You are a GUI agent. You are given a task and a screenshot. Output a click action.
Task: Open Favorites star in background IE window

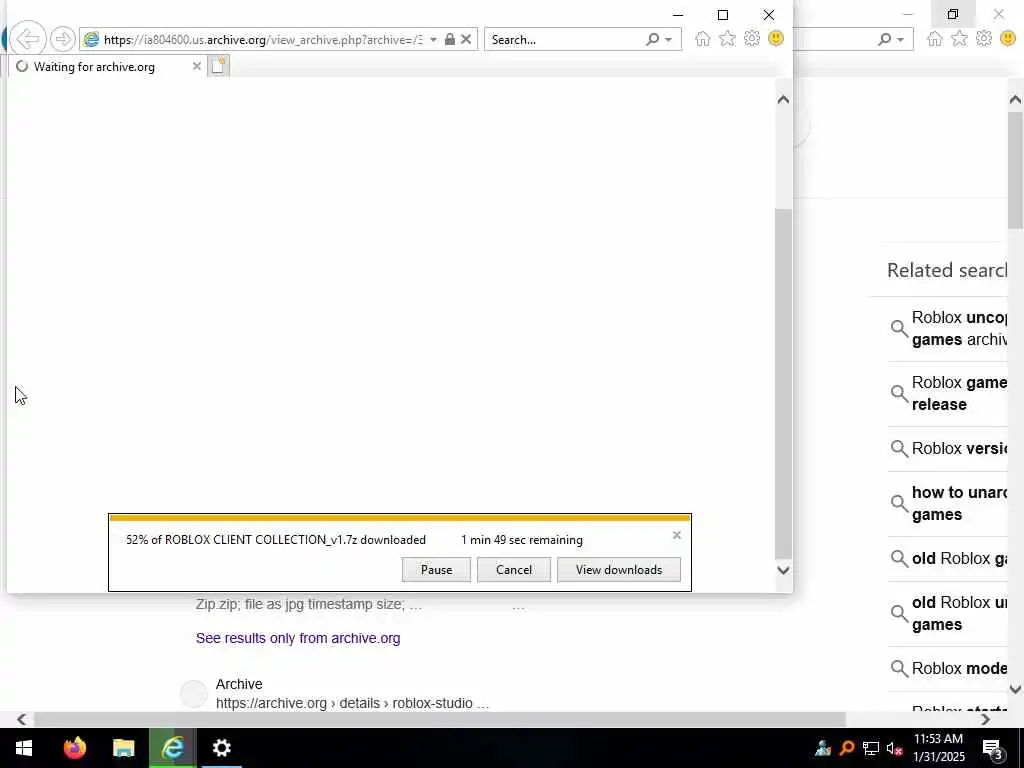(959, 39)
